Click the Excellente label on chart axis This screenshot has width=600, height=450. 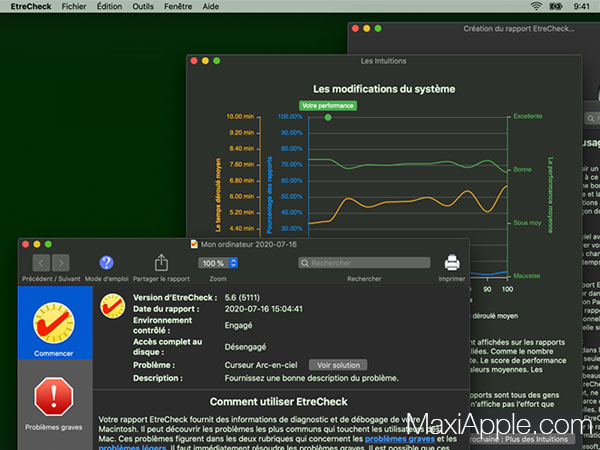(x=528, y=116)
